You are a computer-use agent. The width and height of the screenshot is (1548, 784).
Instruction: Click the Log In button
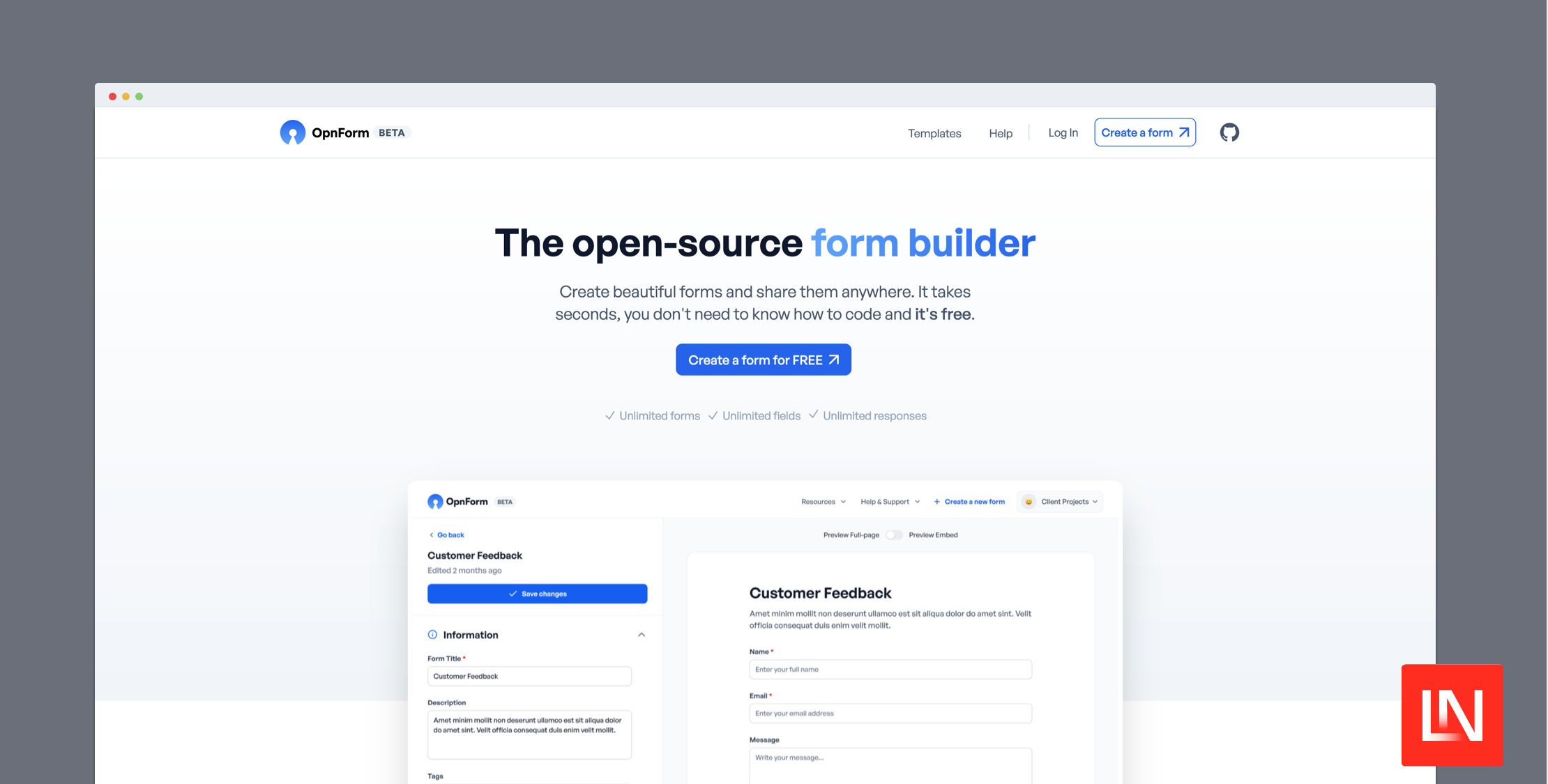point(1063,132)
